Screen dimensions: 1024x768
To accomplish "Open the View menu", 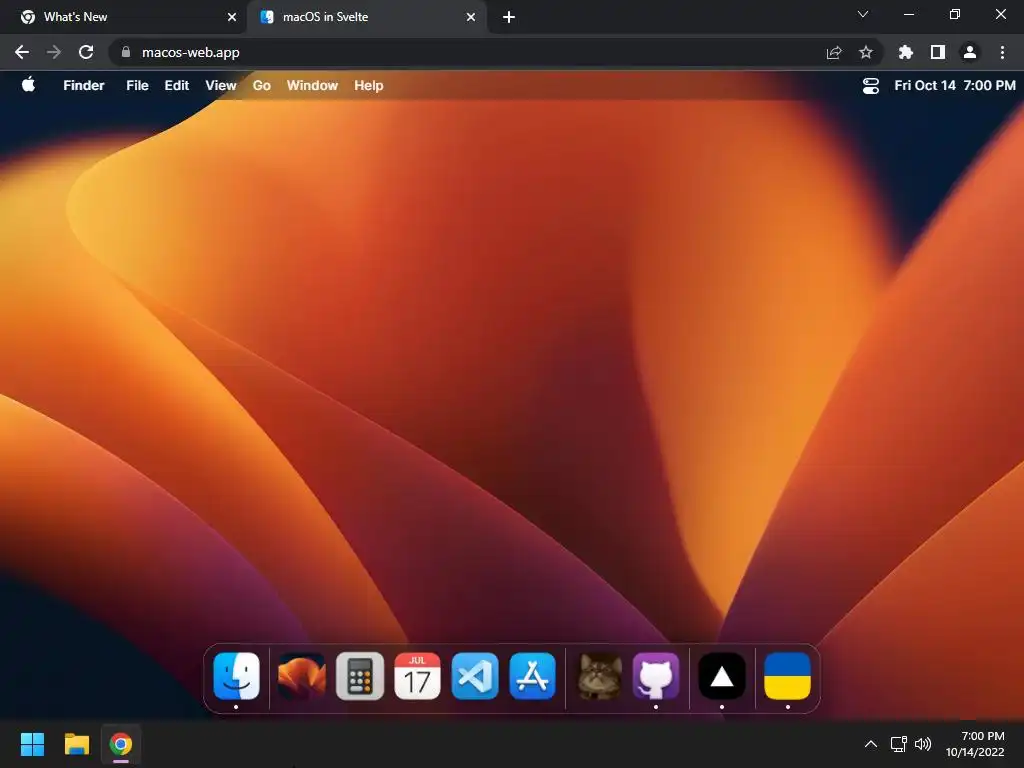I will click(x=221, y=86).
